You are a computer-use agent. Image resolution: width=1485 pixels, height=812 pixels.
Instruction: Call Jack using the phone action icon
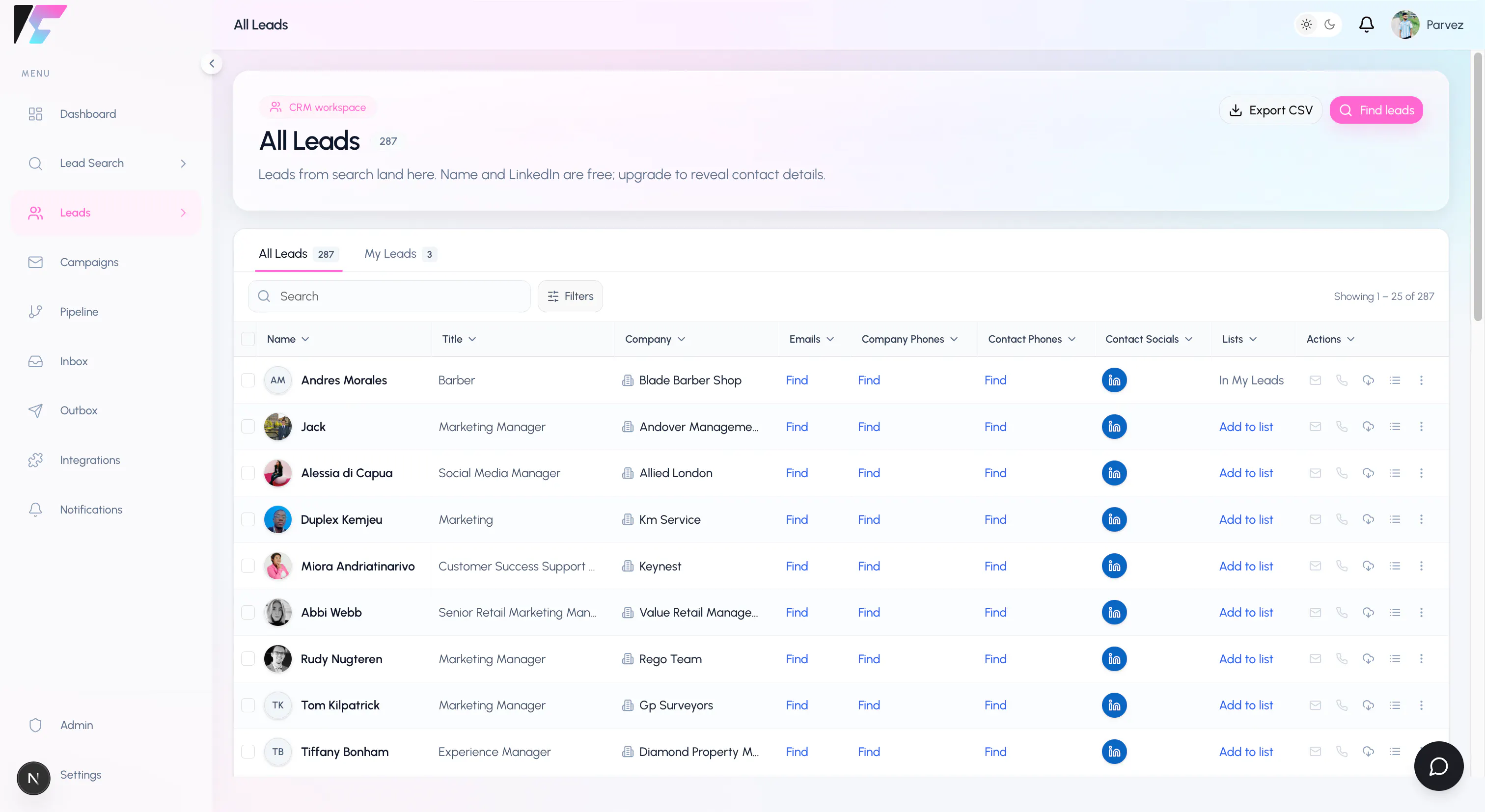click(x=1342, y=427)
